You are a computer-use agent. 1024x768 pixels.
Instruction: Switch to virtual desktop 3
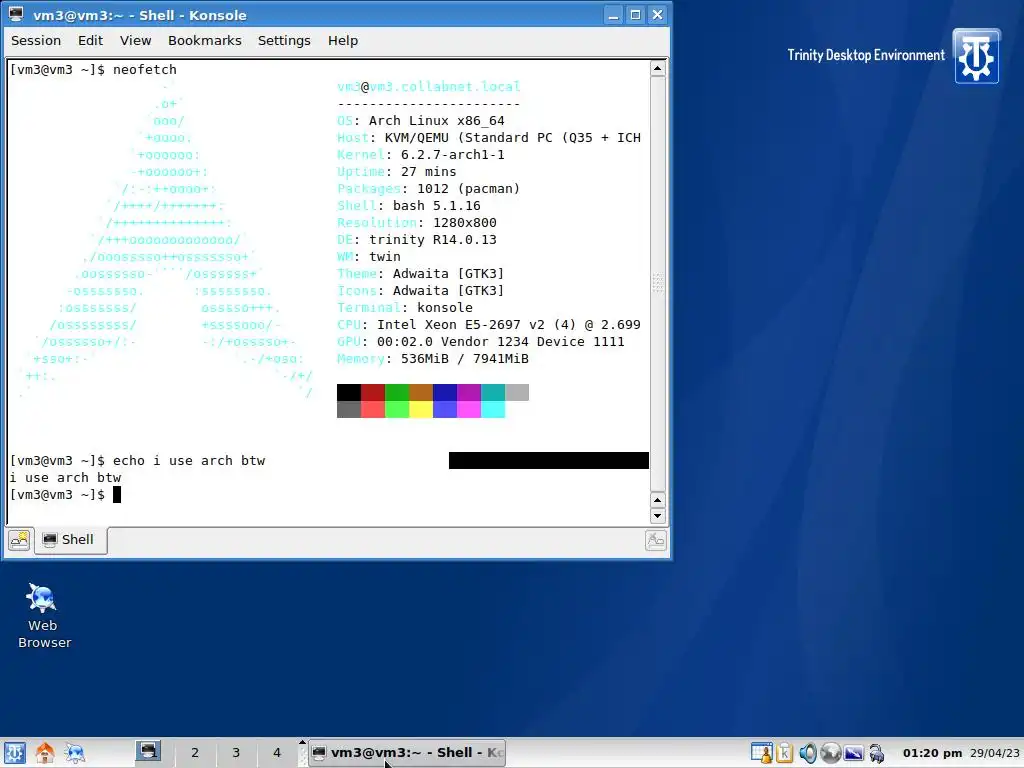coord(236,753)
